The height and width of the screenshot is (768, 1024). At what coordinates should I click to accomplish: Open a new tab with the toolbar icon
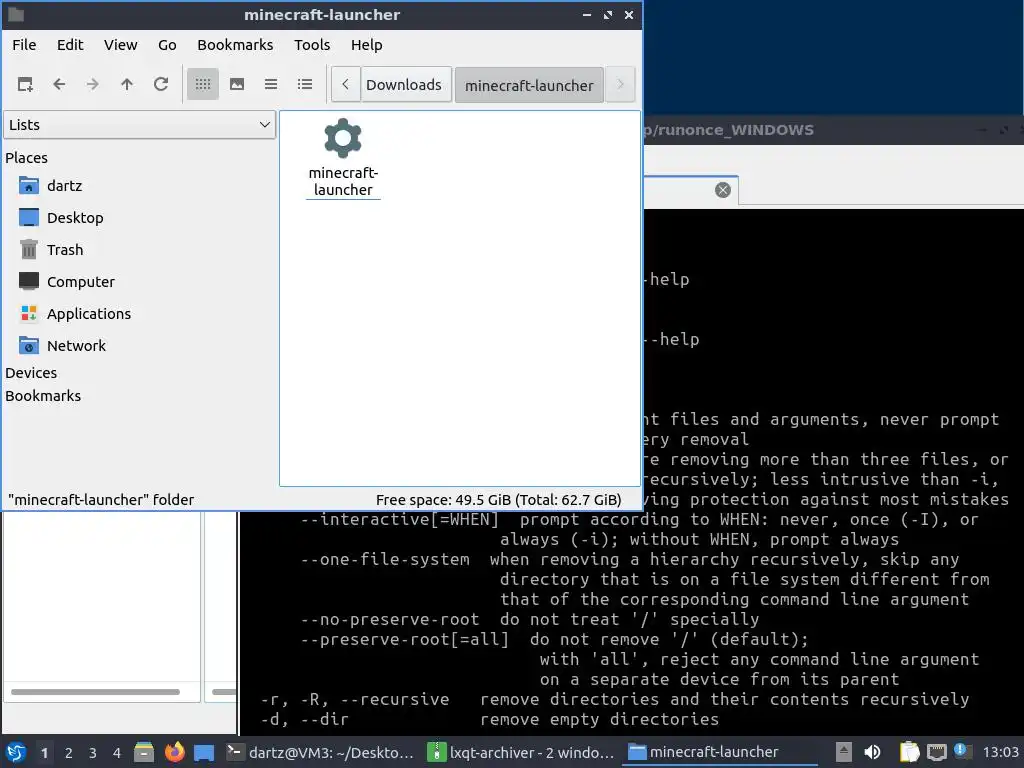[25, 84]
